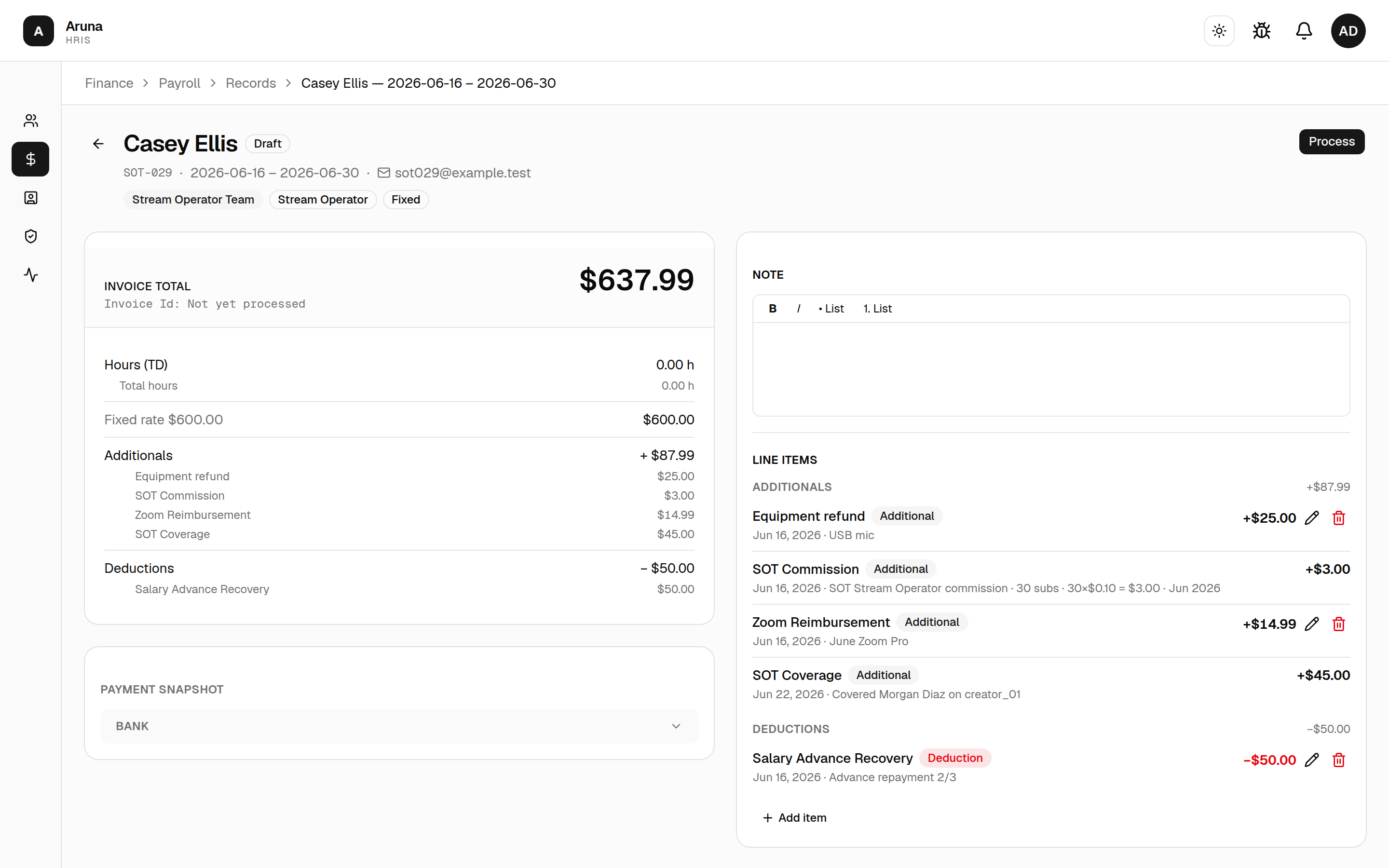Screen dimensions: 1389x868
Task: Open the bug report icon
Action: pyautogui.click(x=1262, y=31)
